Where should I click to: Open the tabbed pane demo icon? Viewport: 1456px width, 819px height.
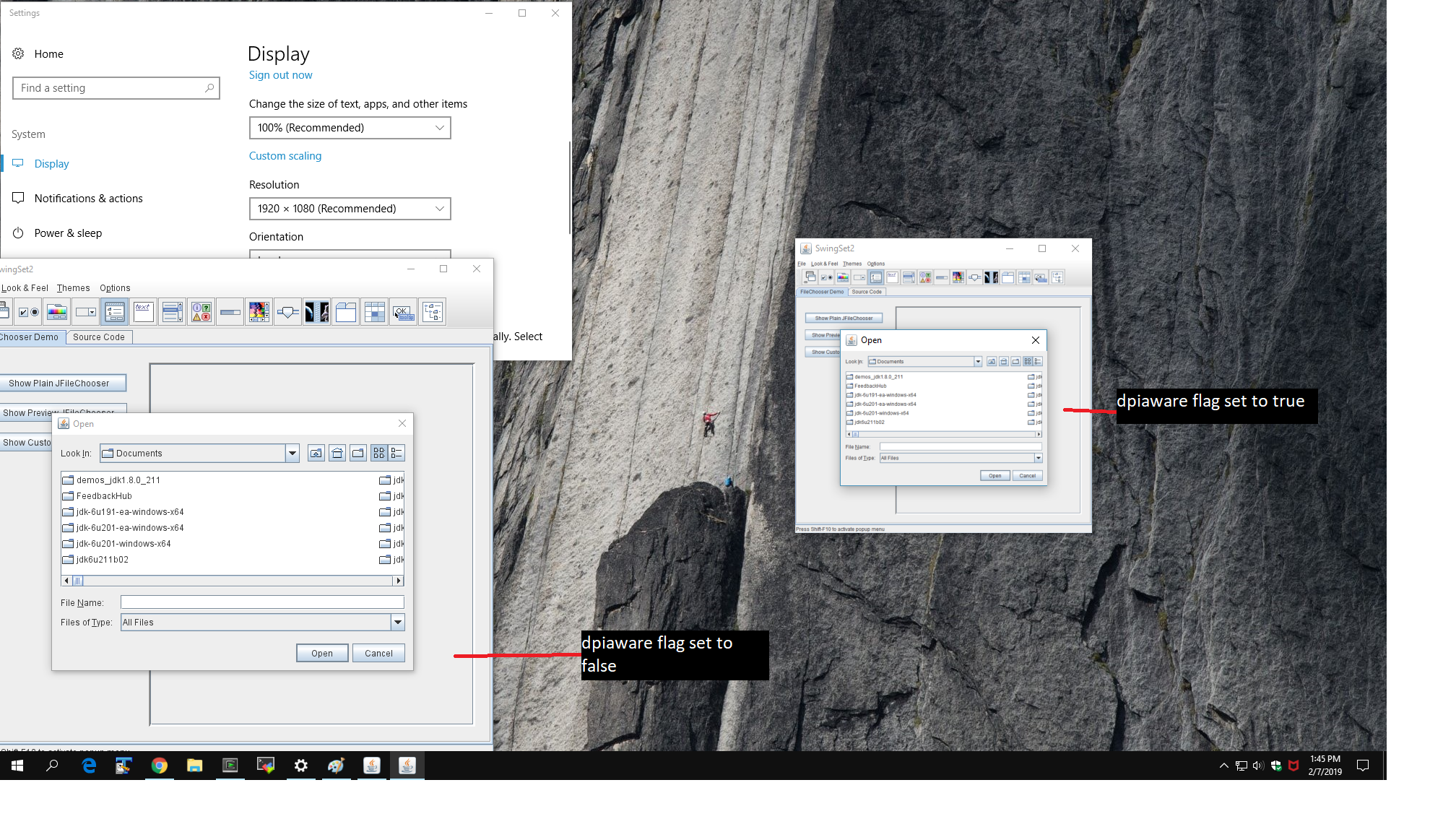346,312
